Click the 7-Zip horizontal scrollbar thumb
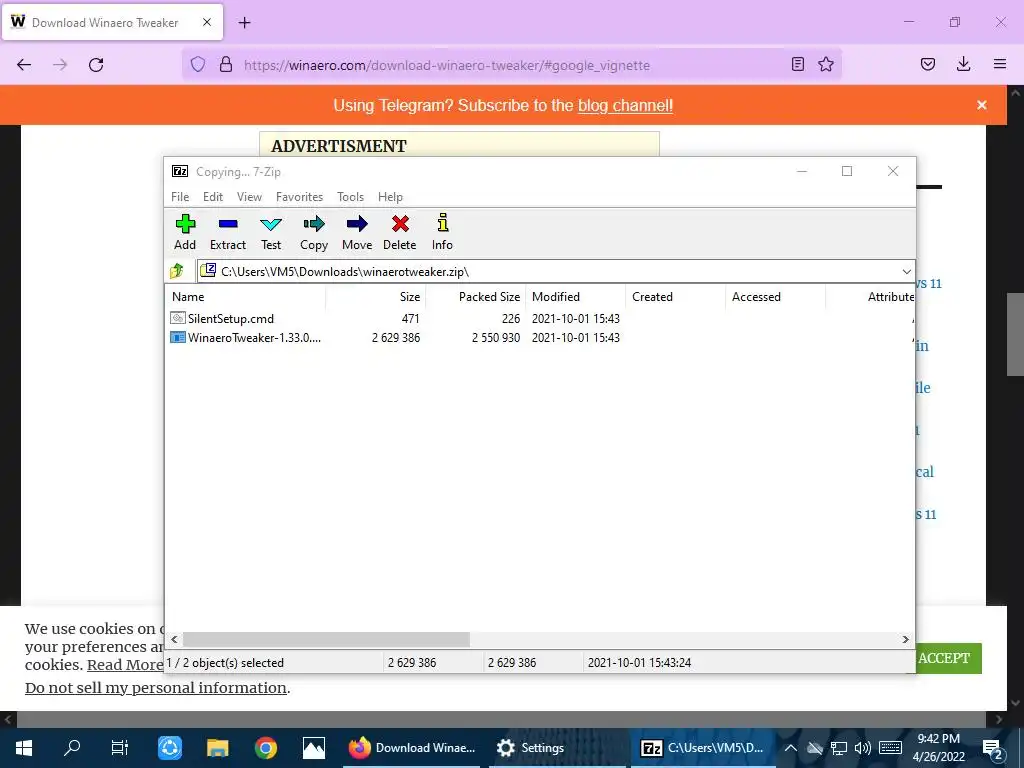1024x768 pixels. click(x=326, y=639)
